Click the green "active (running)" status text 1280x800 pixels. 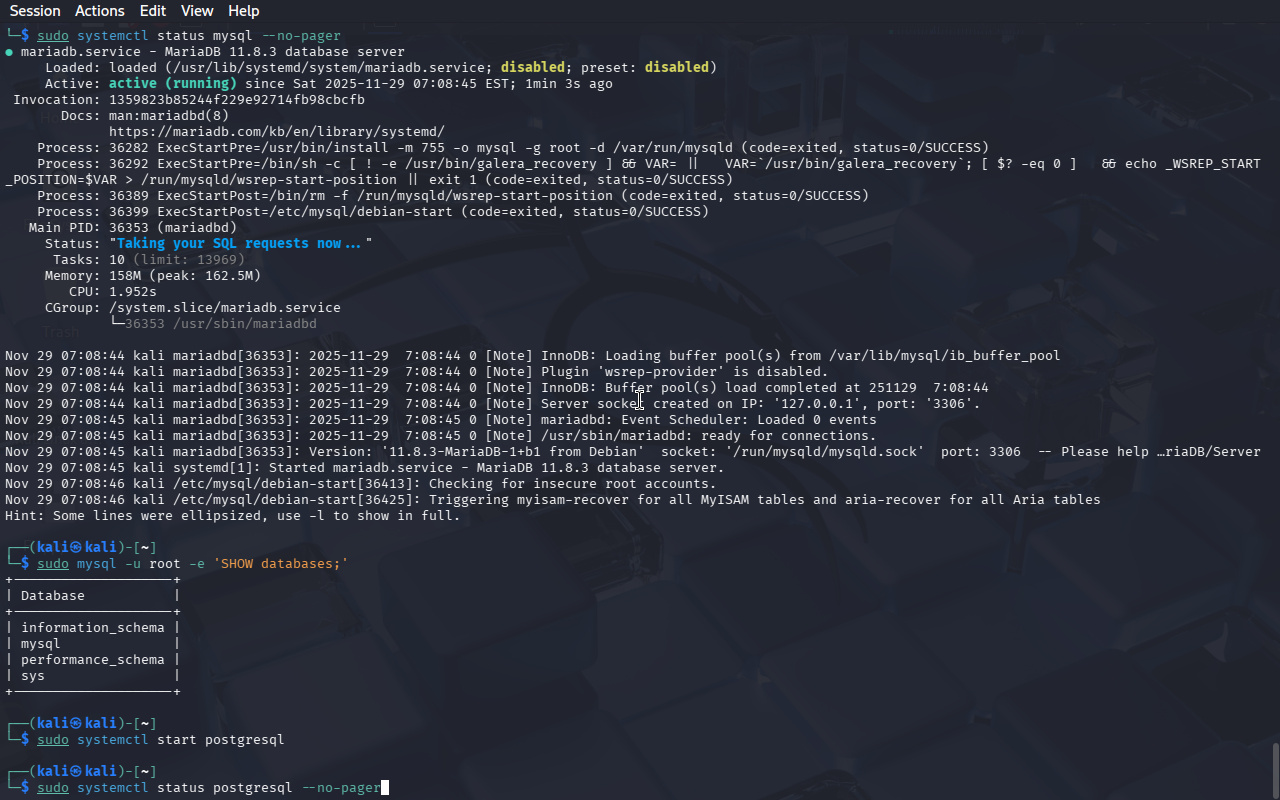[172, 84]
